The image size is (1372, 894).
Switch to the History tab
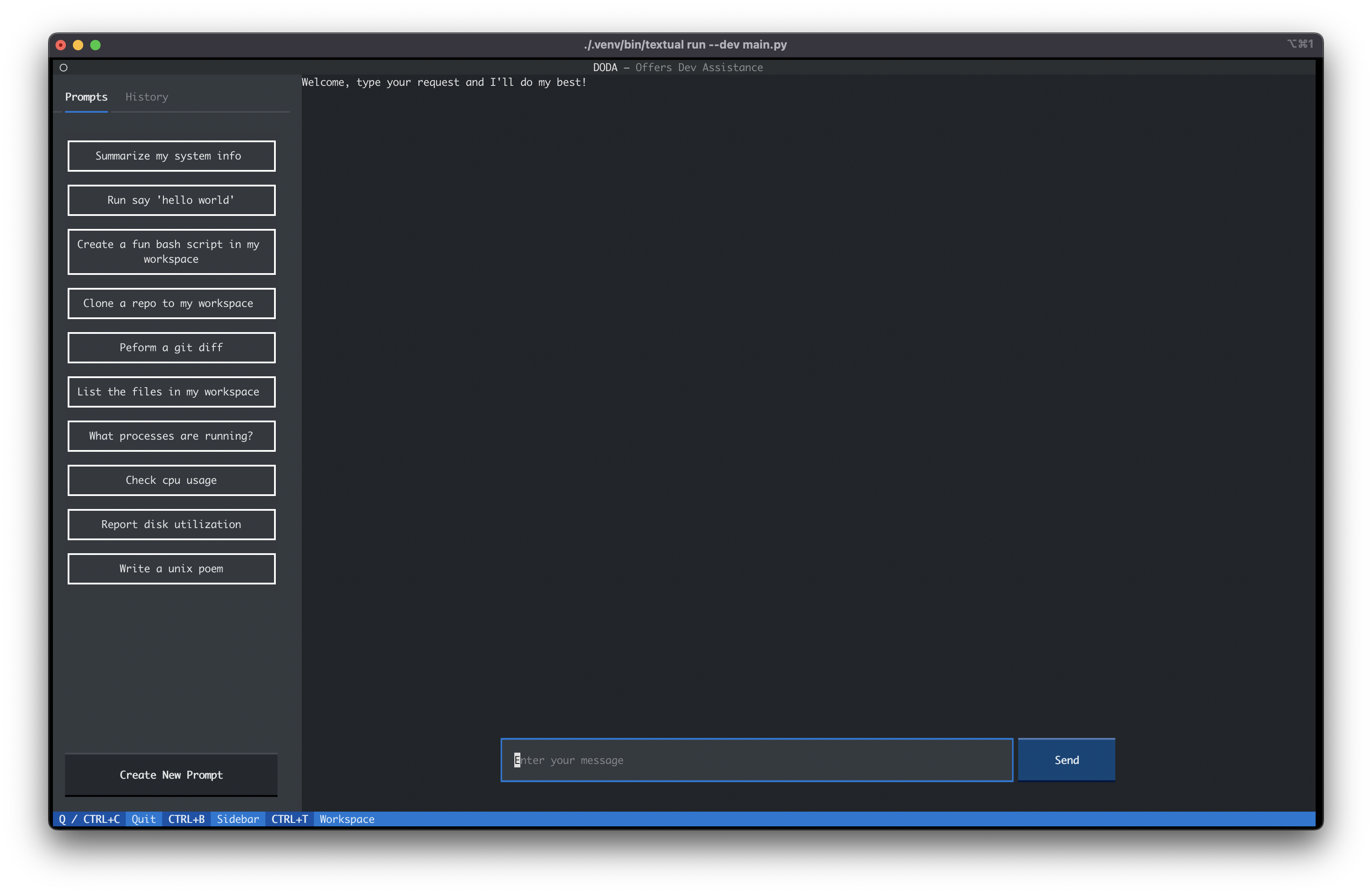[147, 97]
